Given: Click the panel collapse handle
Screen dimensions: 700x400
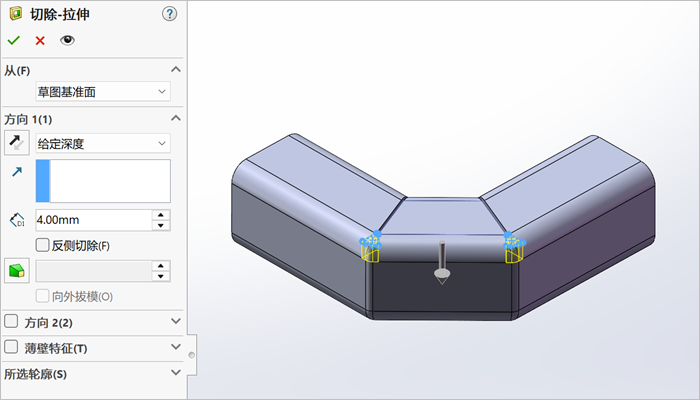Looking at the screenshot, I should pos(192,355).
